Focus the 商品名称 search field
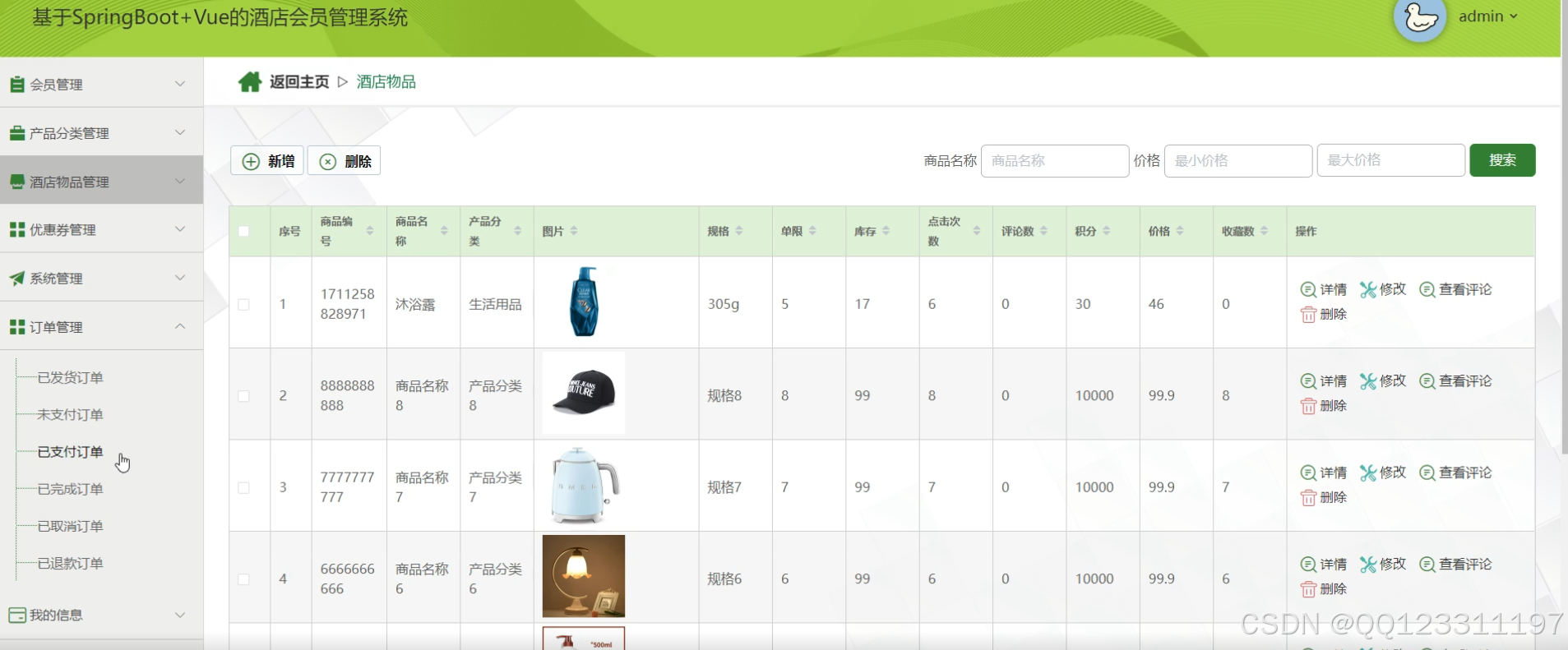Image resolution: width=1568 pixels, height=650 pixels. (1055, 161)
